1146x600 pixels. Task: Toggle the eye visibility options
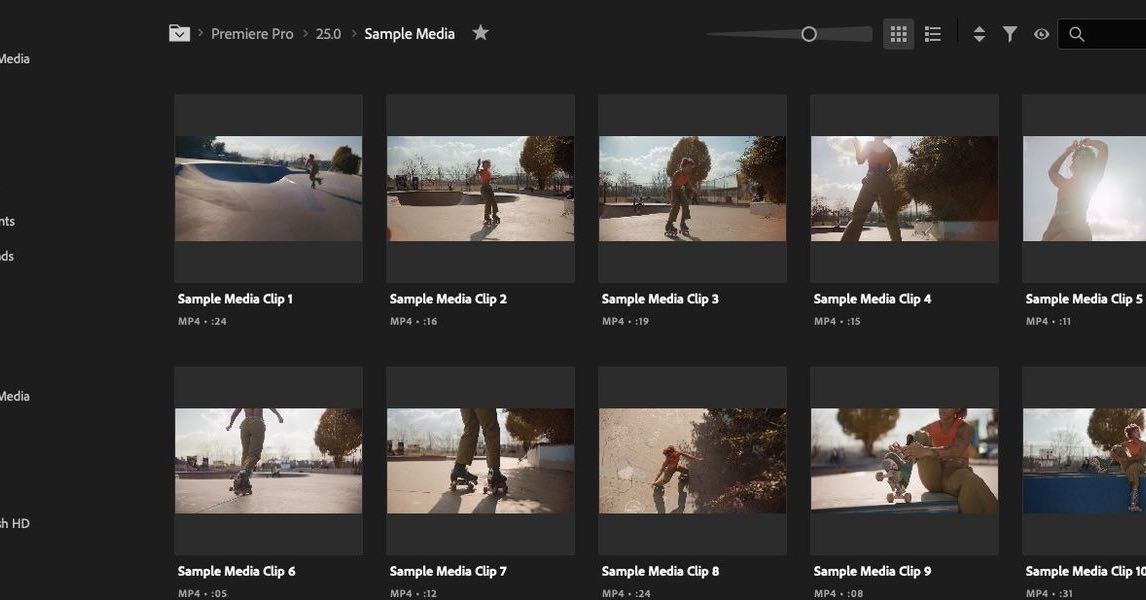[x=1041, y=34]
